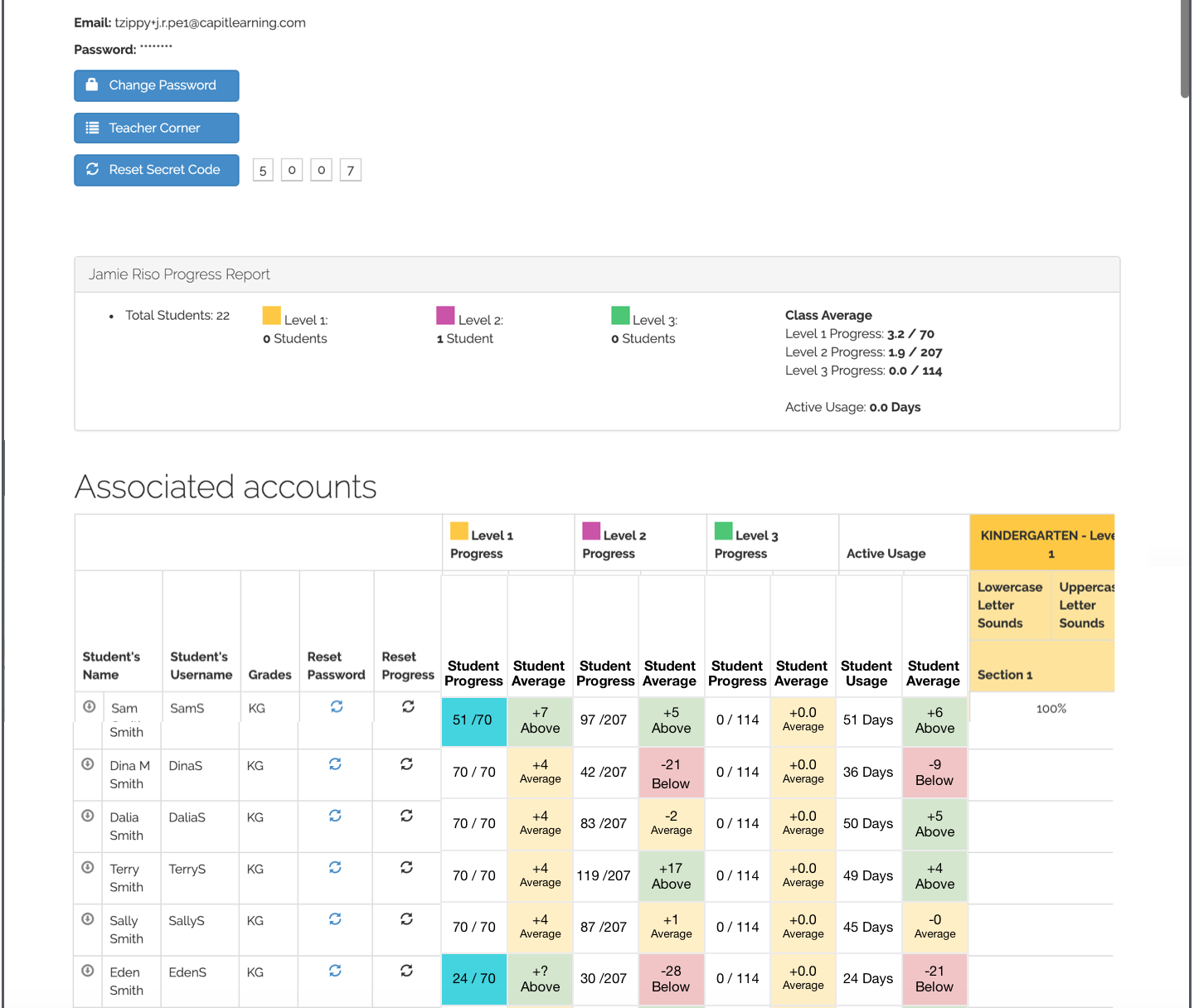Click the Level 3 Progress column header

[773, 543]
